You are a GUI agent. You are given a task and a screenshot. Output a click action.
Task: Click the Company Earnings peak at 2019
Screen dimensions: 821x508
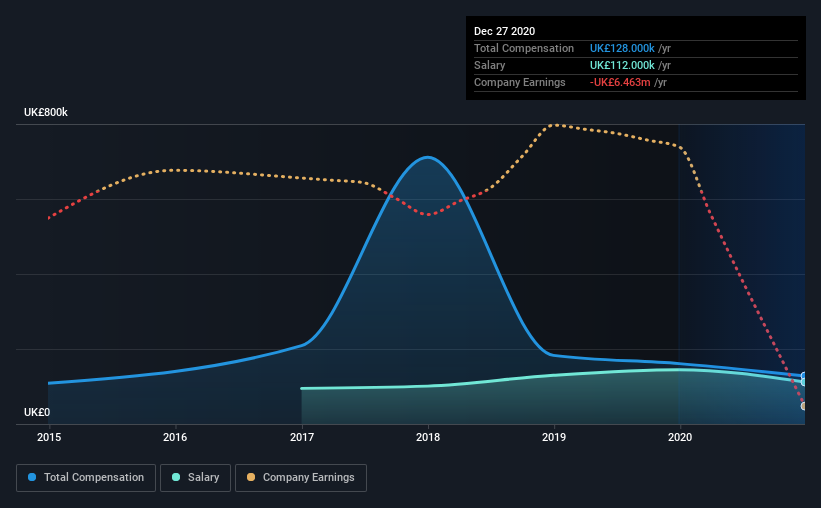click(555, 125)
